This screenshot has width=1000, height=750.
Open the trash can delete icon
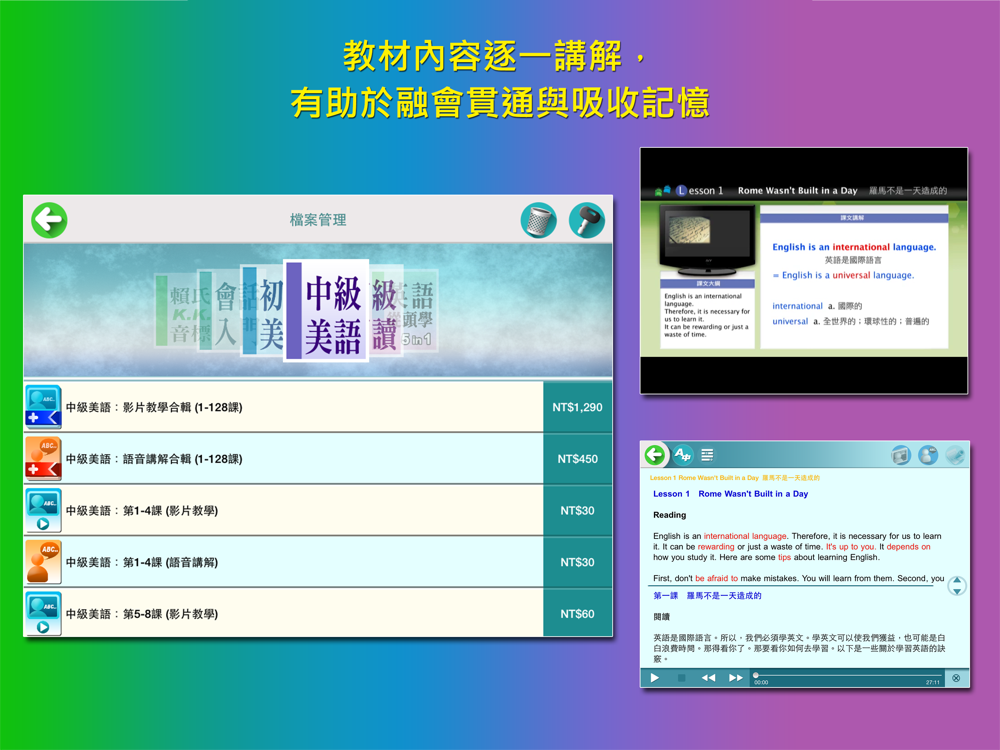tap(538, 220)
